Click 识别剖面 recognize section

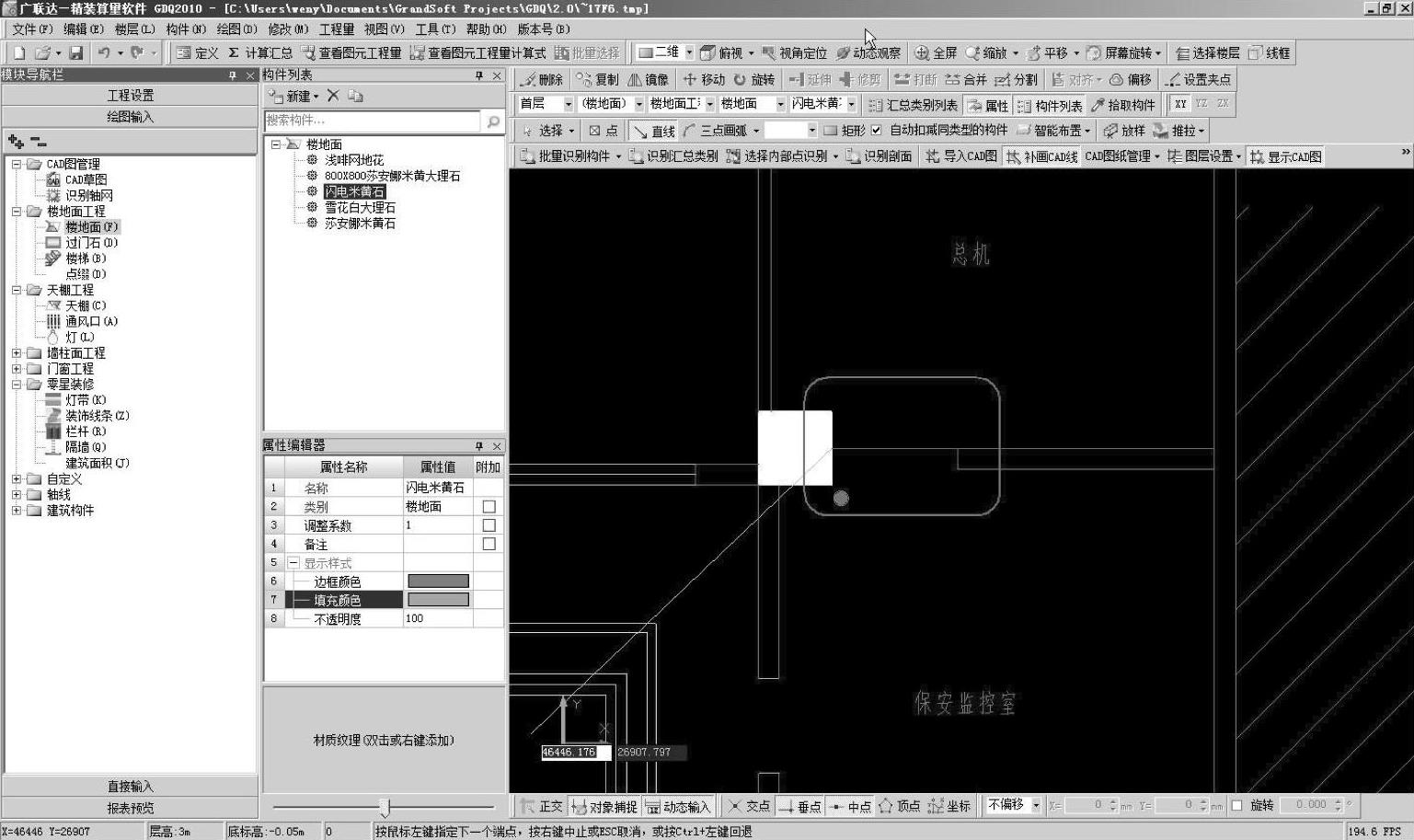pos(879,156)
